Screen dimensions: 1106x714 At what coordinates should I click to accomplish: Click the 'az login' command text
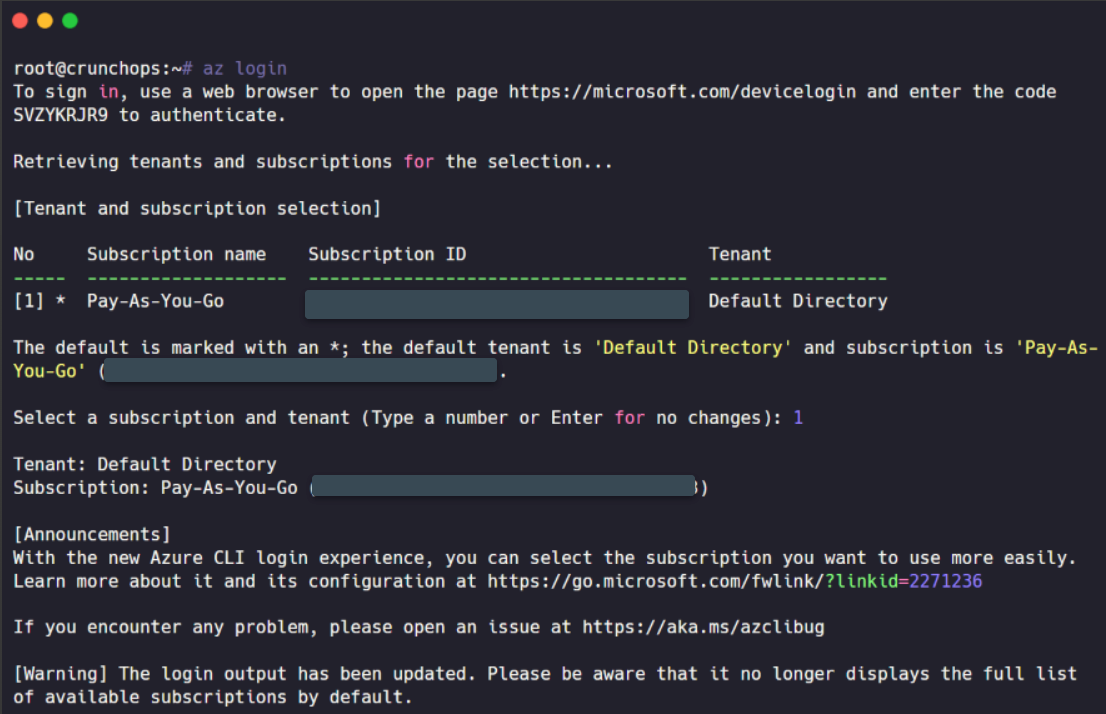tap(245, 68)
